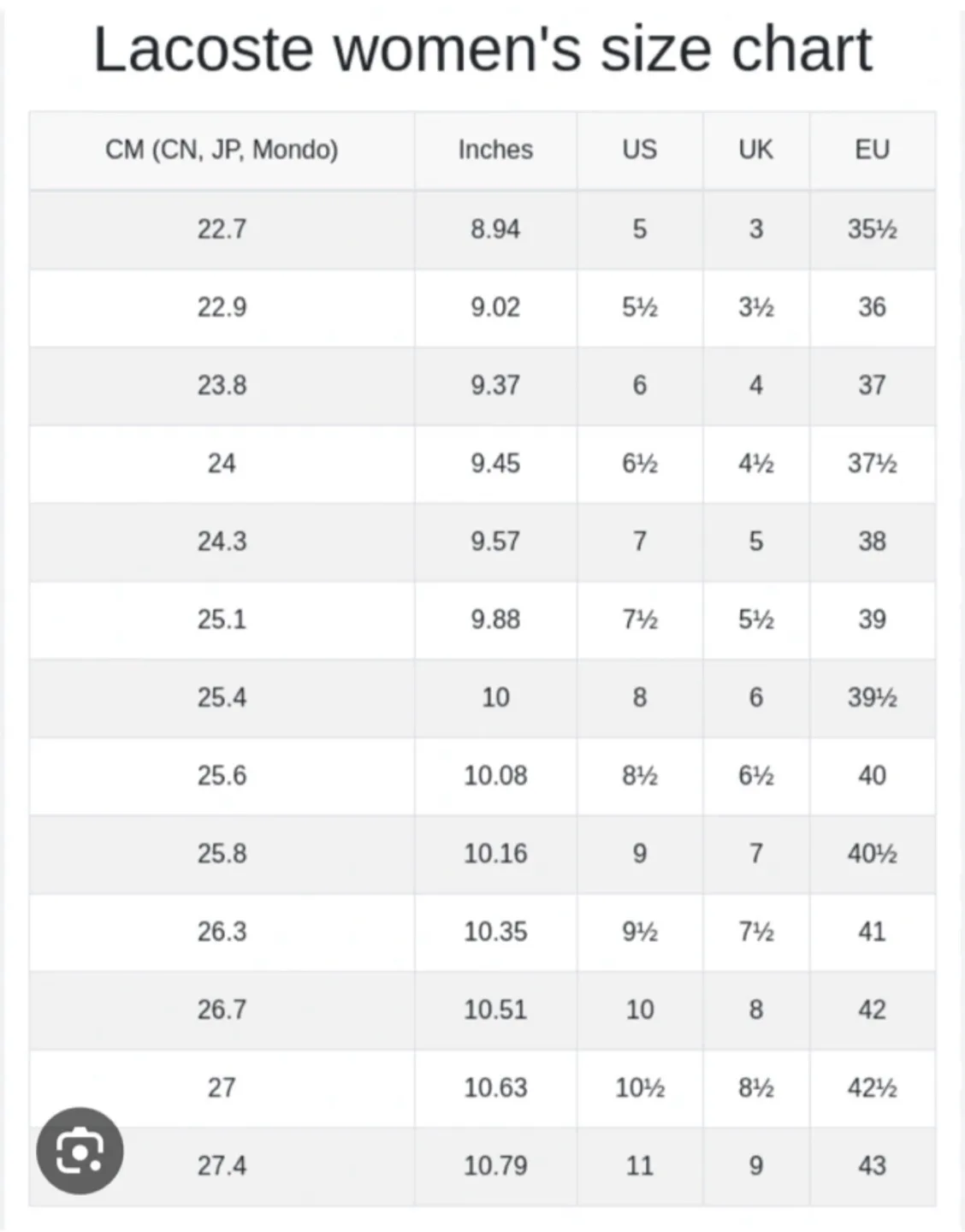Click the 10.79 inches cell
The height and width of the screenshot is (1232, 965).
coord(495,1165)
